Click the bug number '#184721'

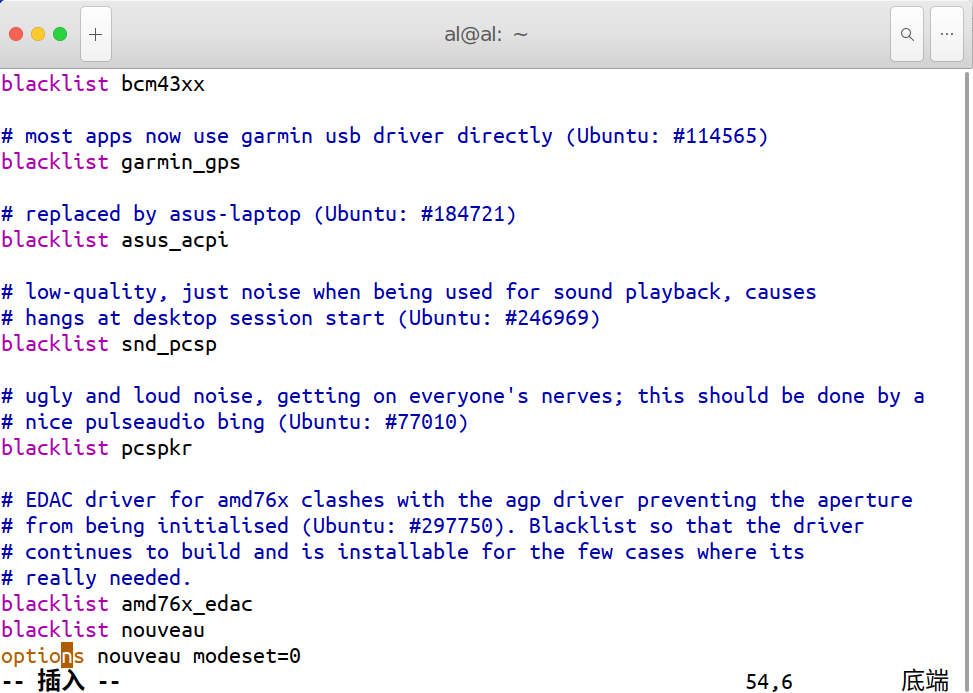coord(463,214)
